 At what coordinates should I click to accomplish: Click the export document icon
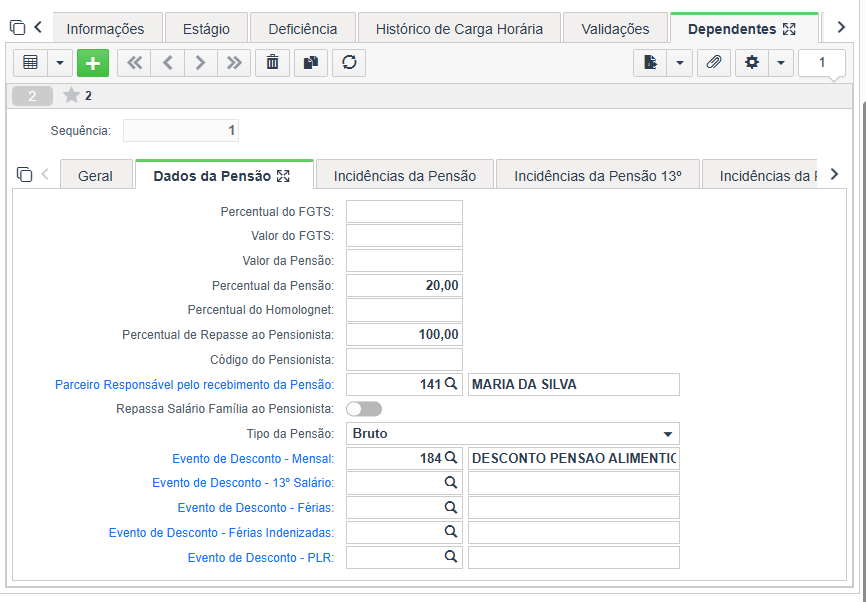[650, 63]
